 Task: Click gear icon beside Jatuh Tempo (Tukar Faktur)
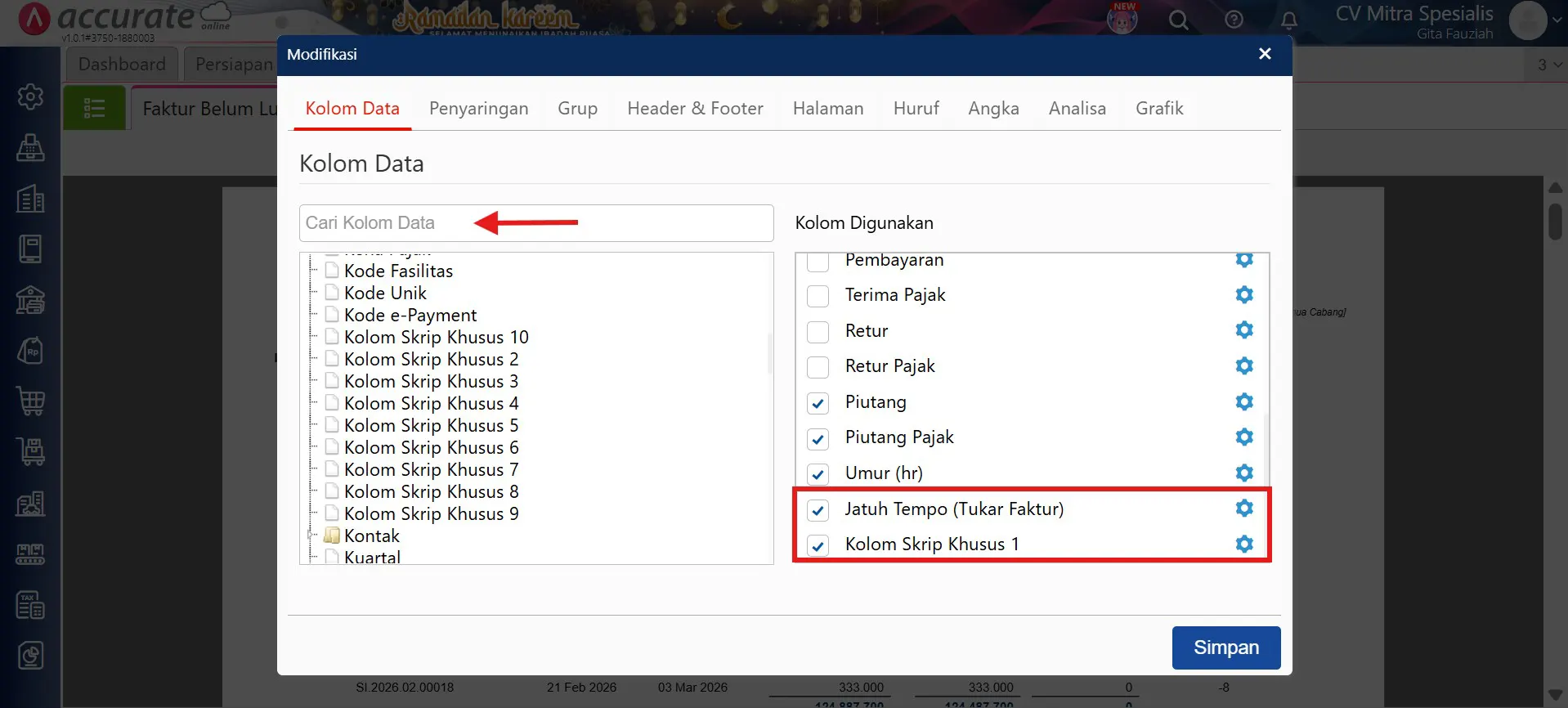point(1243,509)
